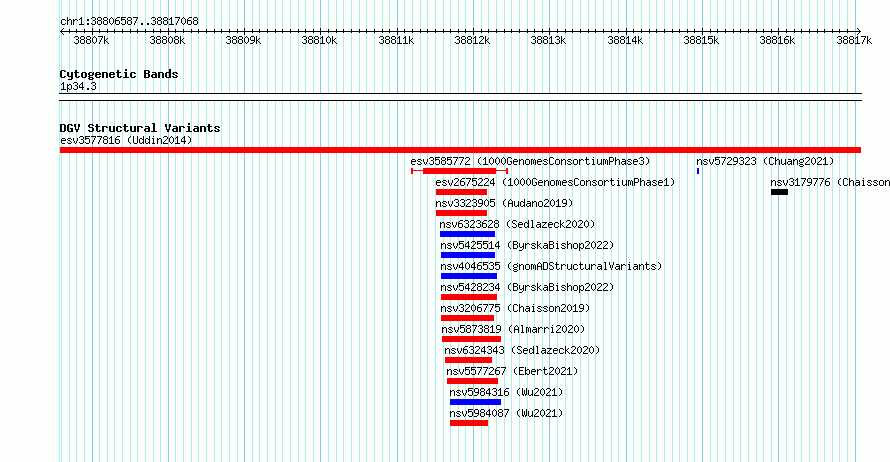Open nsv3206775 (Chaisson2019) label
Image resolution: width=890 pixels, height=462 pixels.
tap(515, 308)
